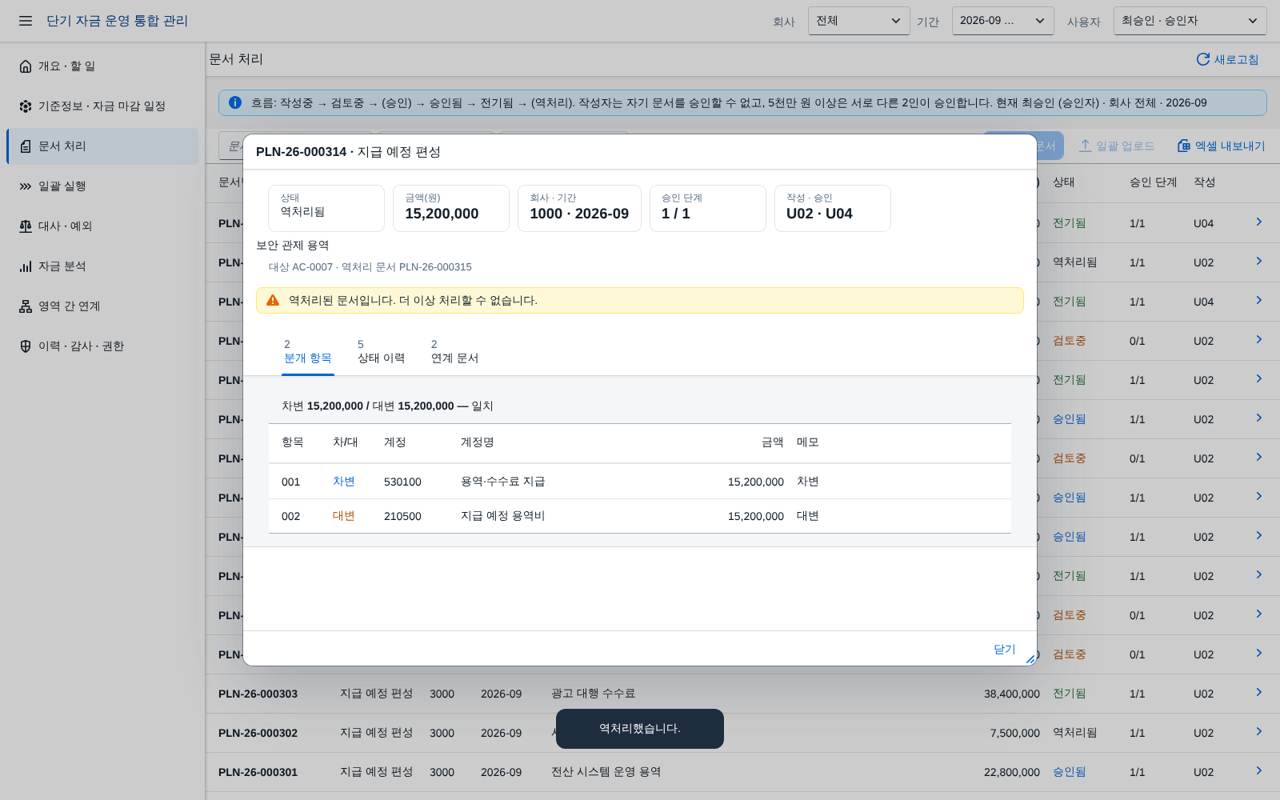Image resolution: width=1280 pixels, height=800 pixels.
Task: Click the 일괄 업로드 upload icon
Action: click(1085, 146)
